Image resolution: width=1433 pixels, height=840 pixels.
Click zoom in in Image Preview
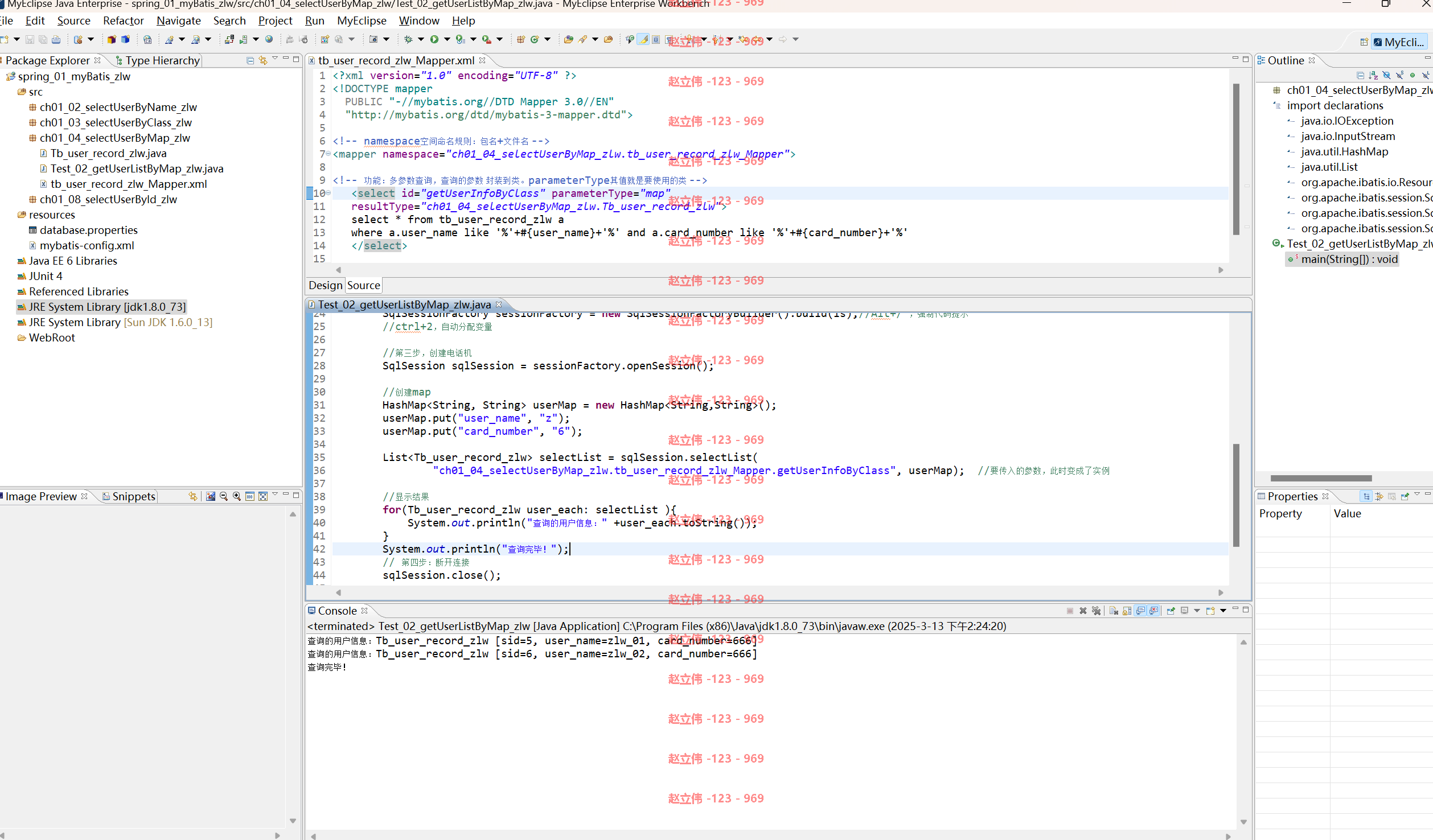click(x=236, y=496)
